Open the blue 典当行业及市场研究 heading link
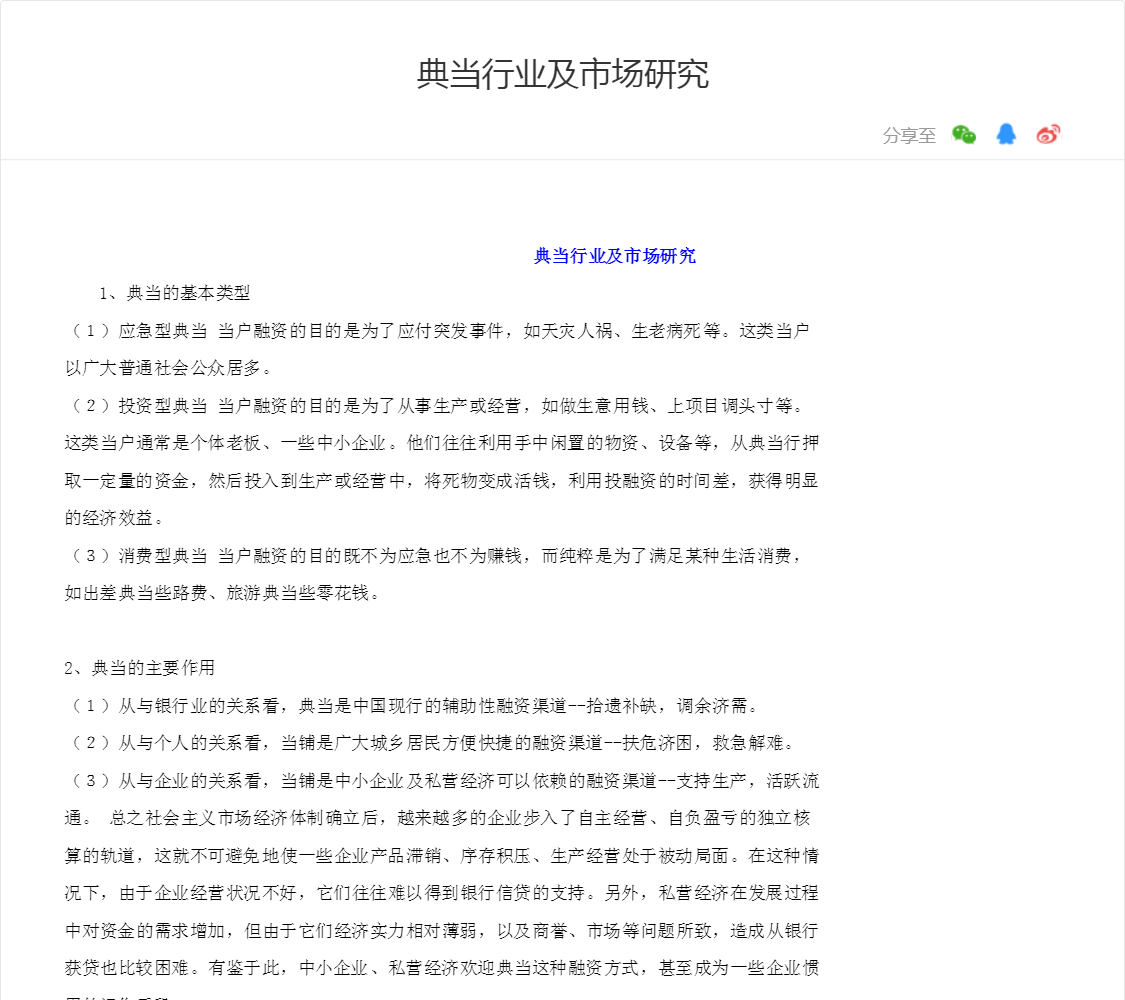The image size is (1125, 1000). pos(615,256)
